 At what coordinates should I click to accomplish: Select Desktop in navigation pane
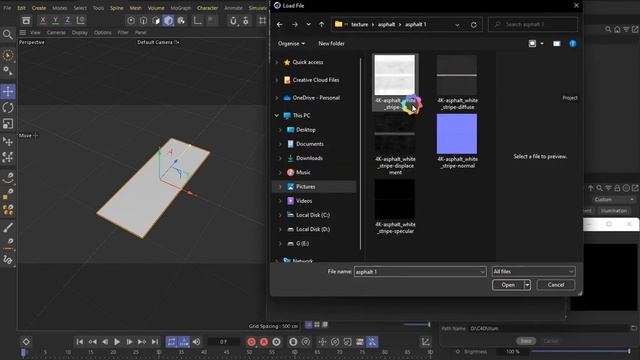pyautogui.click(x=305, y=130)
